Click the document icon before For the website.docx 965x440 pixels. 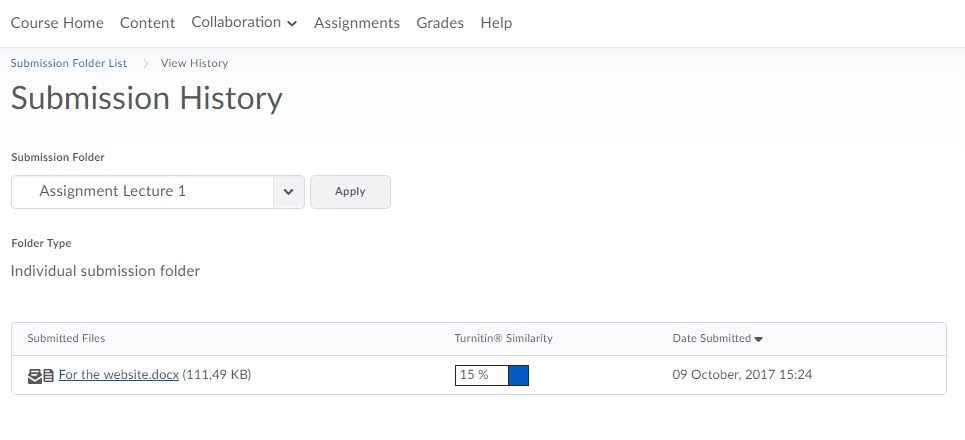(x=48, y=376)
